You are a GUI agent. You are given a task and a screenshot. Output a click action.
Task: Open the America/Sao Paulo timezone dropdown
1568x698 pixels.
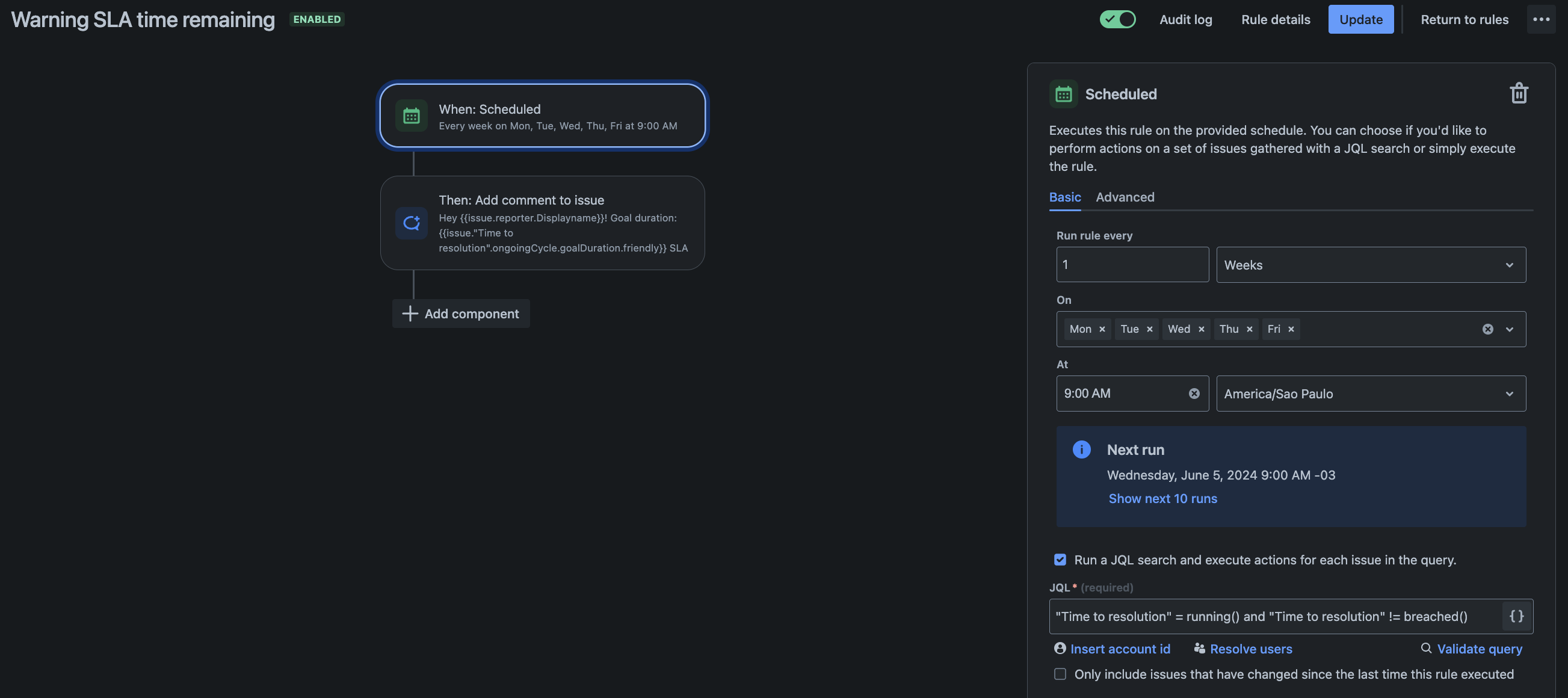coord(1370,394)
